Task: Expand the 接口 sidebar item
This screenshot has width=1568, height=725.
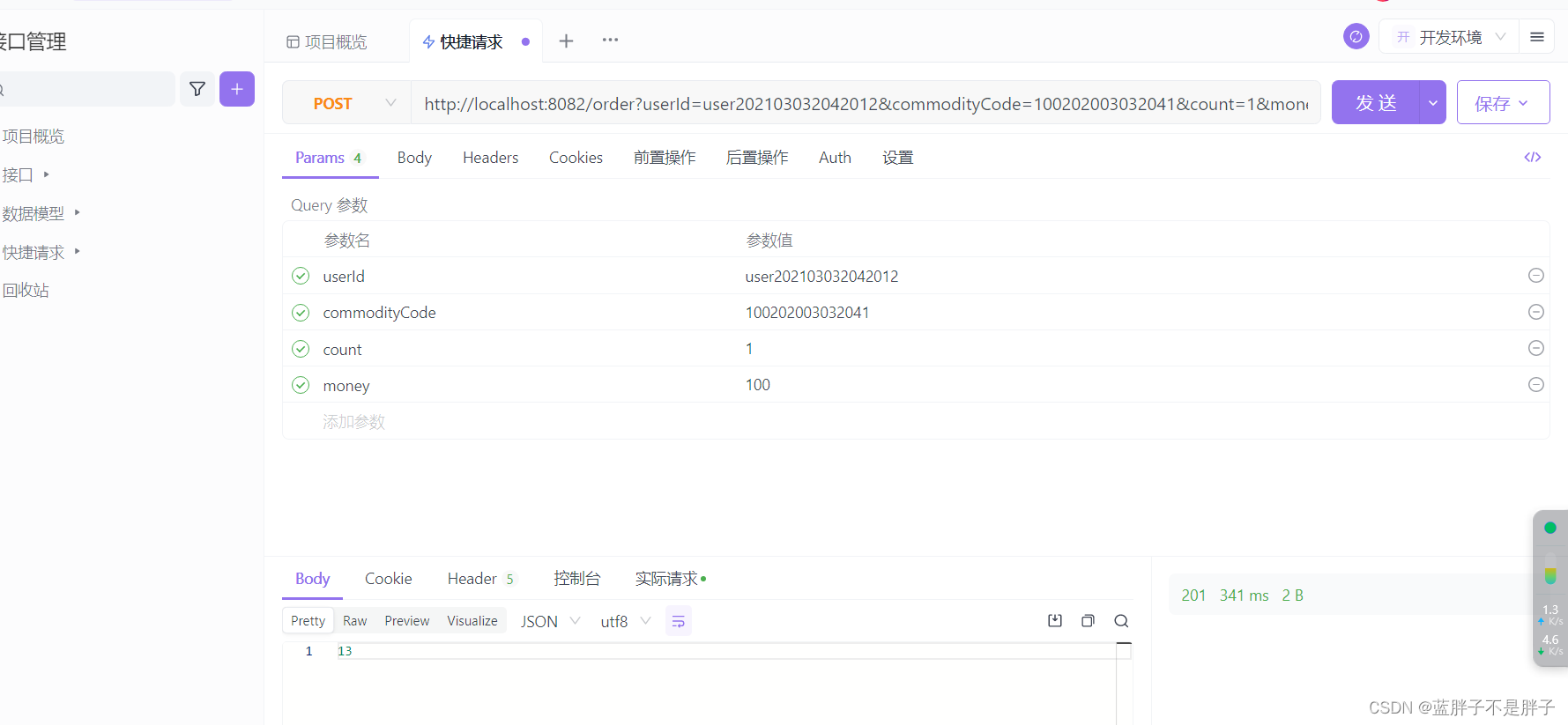Action: [x=46, y=174]
